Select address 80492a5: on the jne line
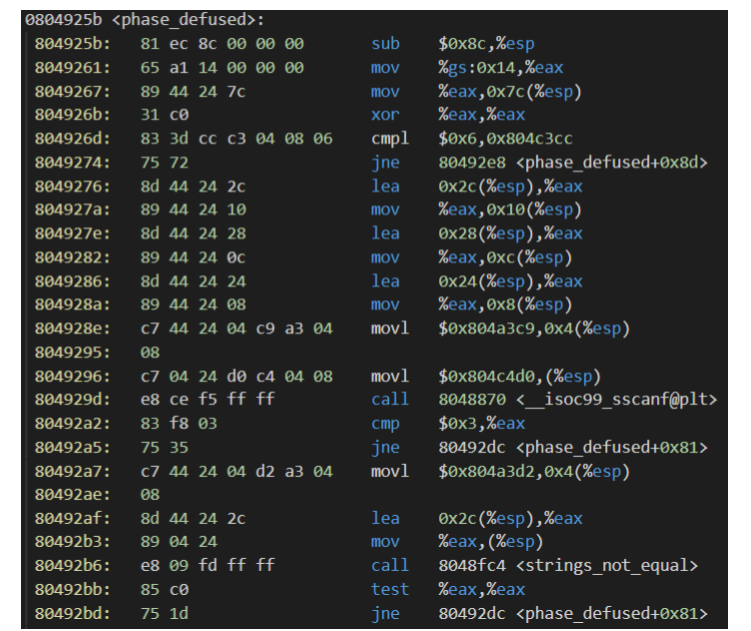Viewport: 751px width, 631px height. click(x=72, y=447)
